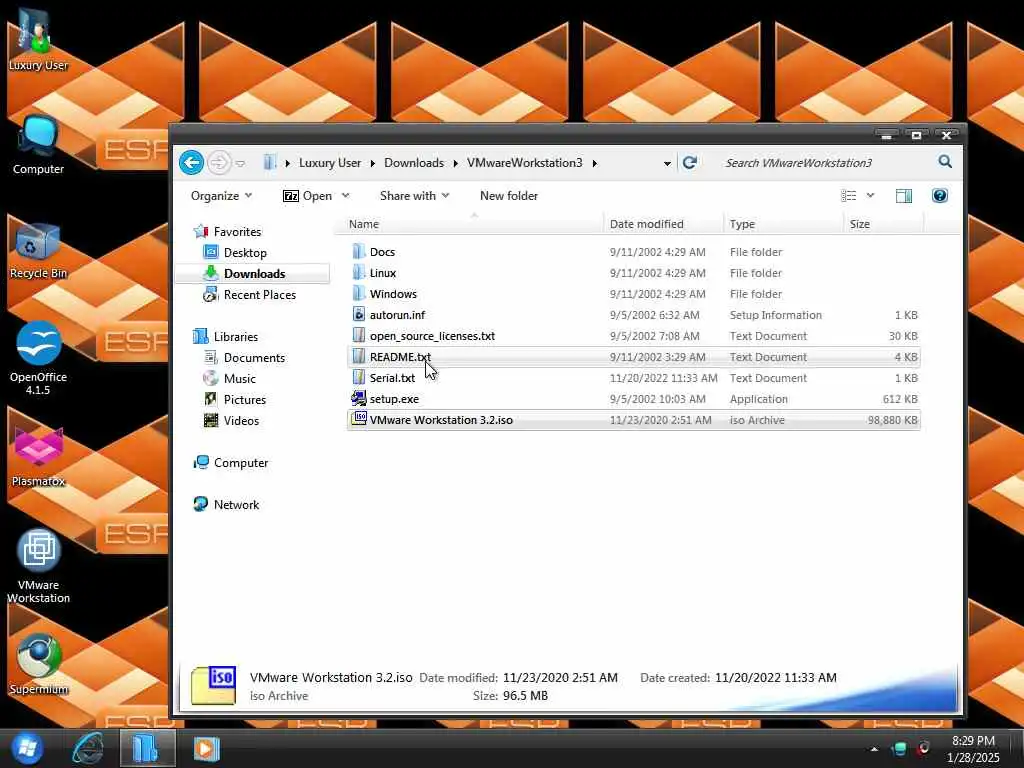The height and width of the screenshot is (768, 1024).
Task: Expand arrow after VMwareWorkstation3 breadcrumb
Action: (595, 163)
